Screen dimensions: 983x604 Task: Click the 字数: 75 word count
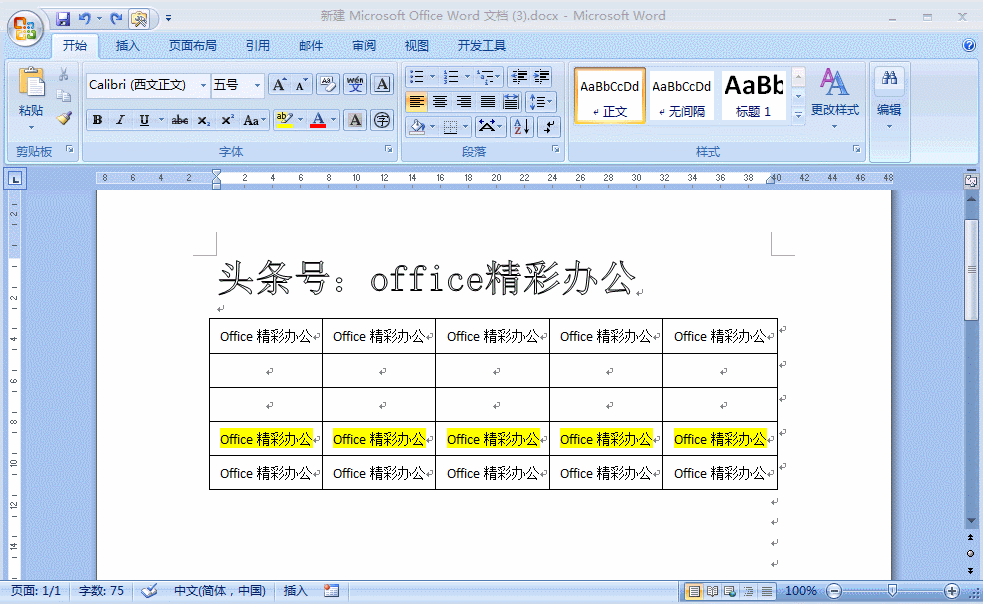[101, 591]
